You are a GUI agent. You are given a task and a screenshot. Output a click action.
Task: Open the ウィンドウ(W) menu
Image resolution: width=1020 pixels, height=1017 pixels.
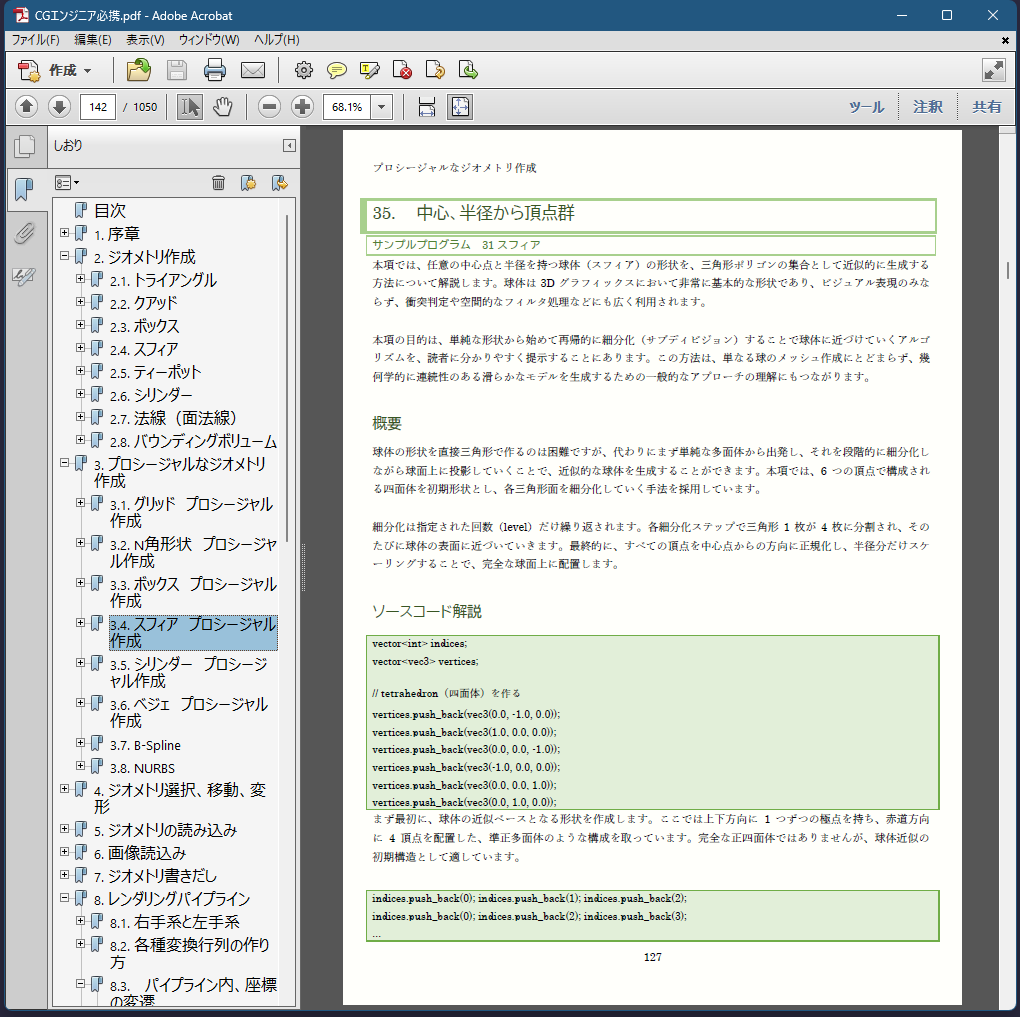click(209, 40)
